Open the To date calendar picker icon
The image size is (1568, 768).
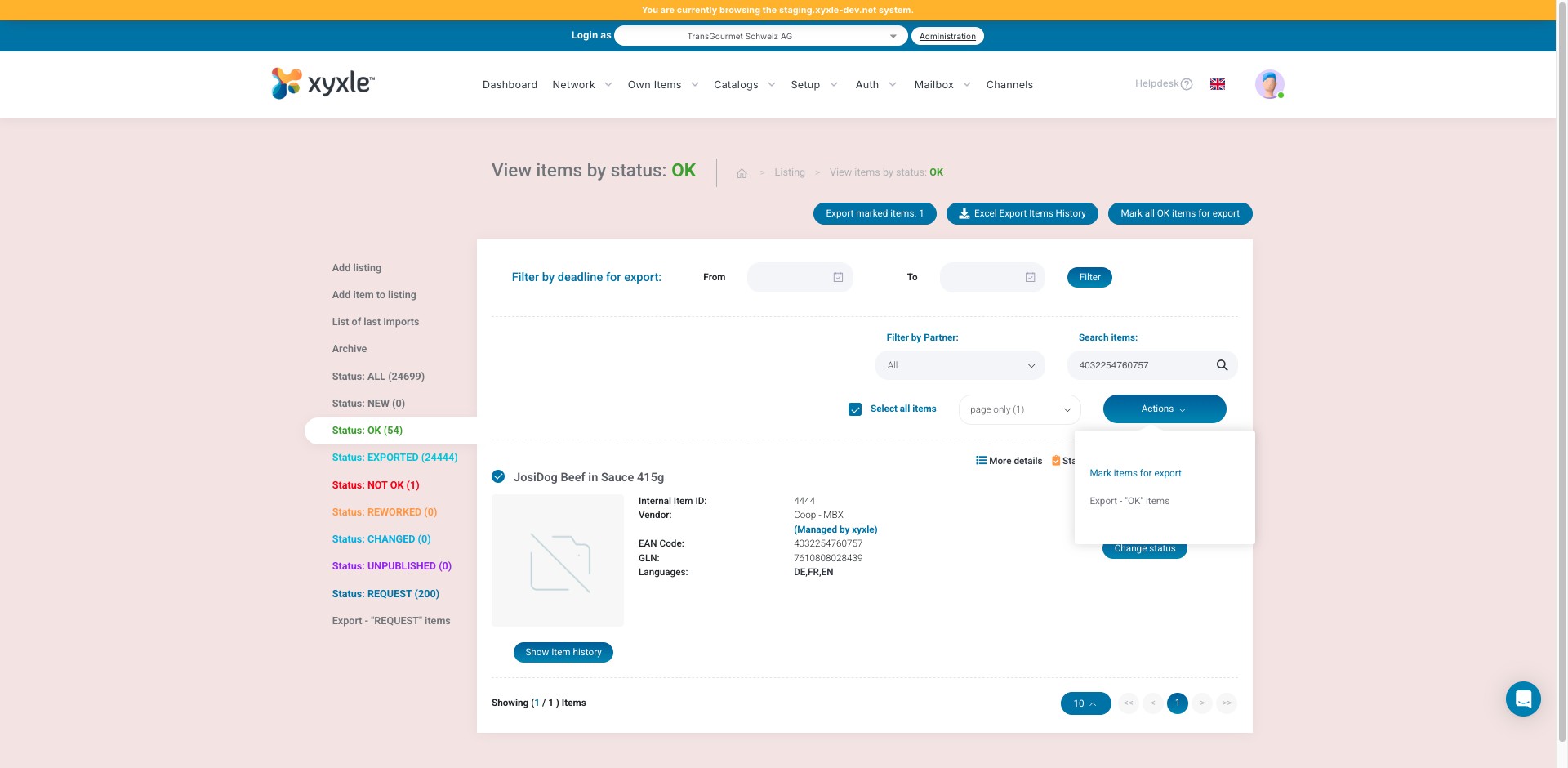coord(1031,277)
